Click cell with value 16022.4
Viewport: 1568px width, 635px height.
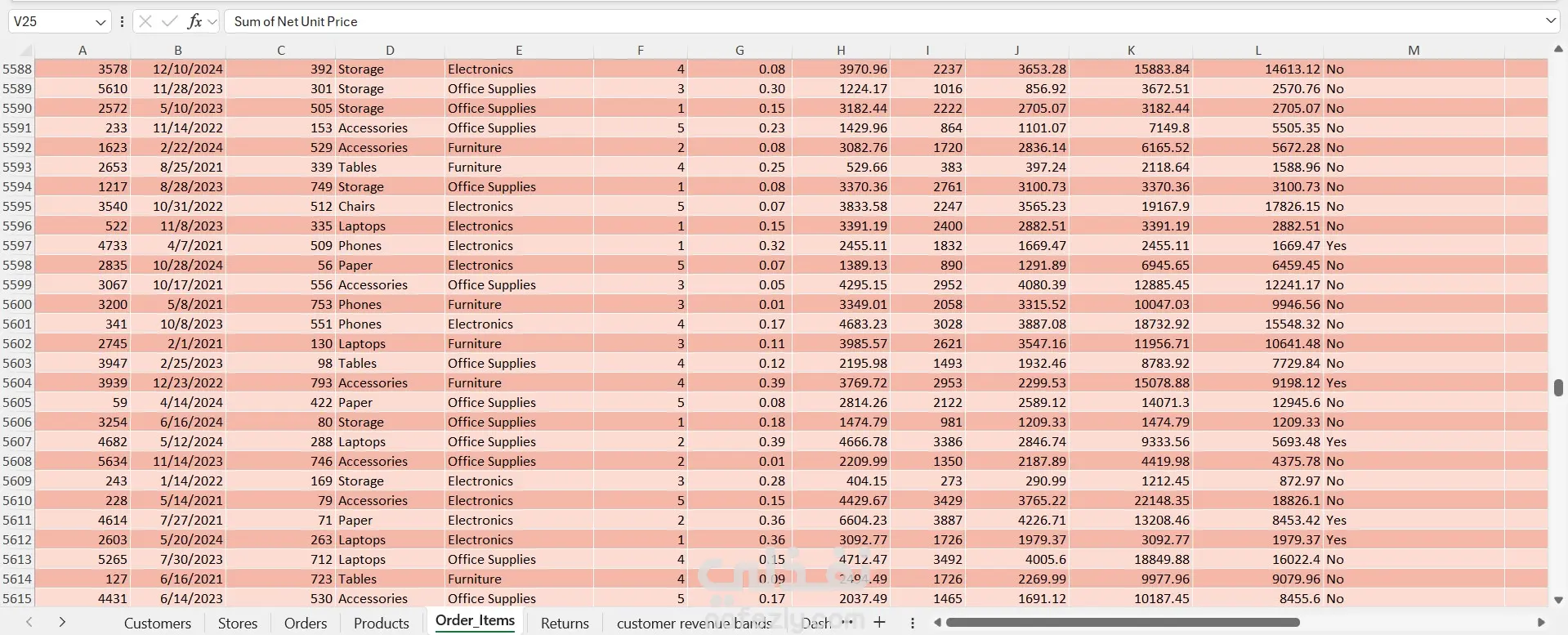click(x=1258, y=559)
